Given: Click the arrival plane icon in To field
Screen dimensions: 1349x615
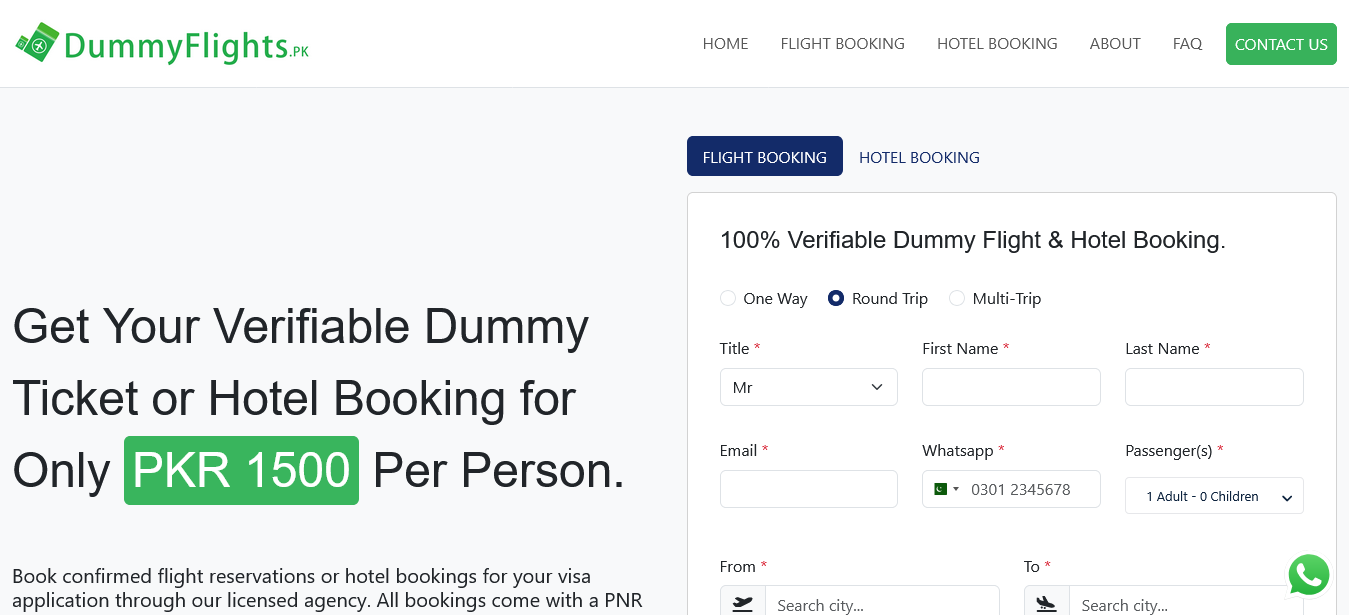Looking at the screenshot, I should [x=1046, y=603].
